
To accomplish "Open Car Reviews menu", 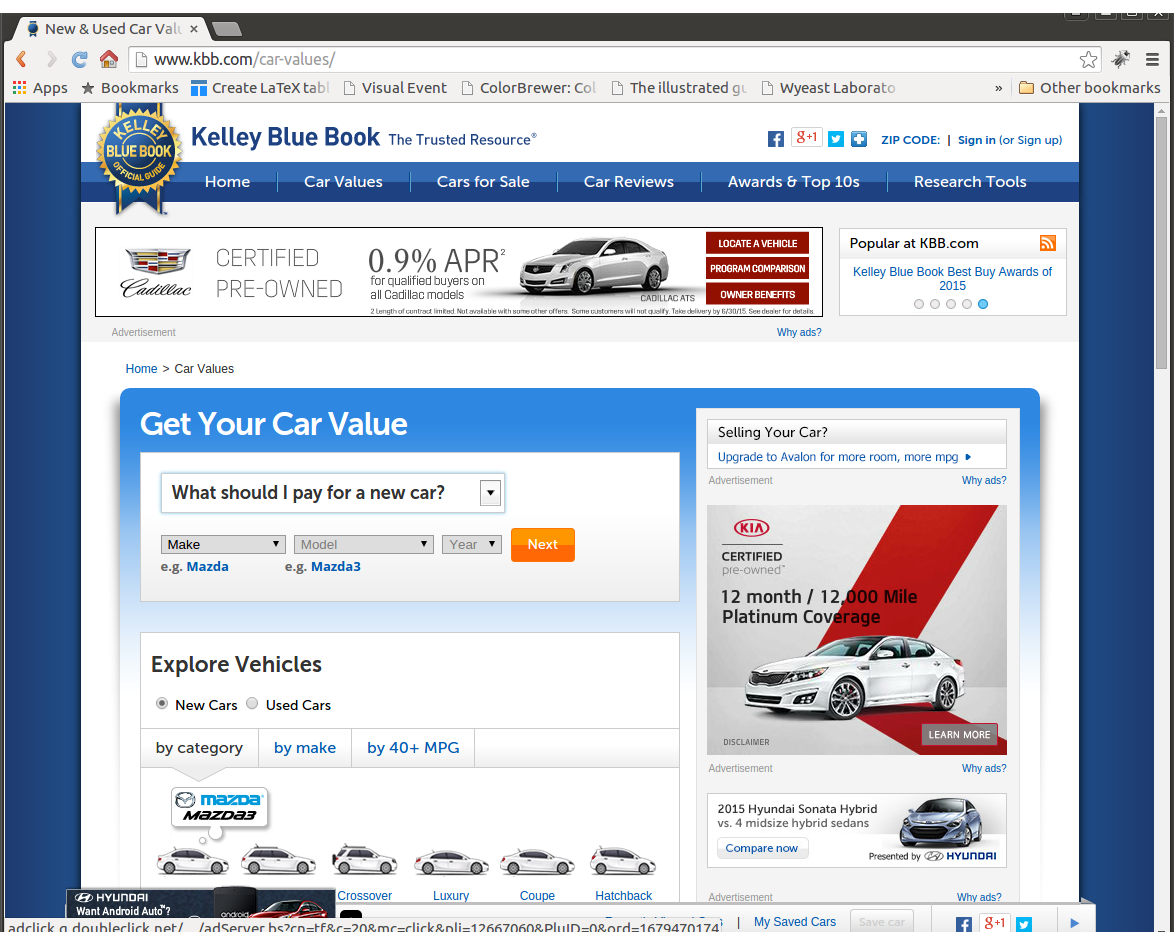I will pos(629,182).
